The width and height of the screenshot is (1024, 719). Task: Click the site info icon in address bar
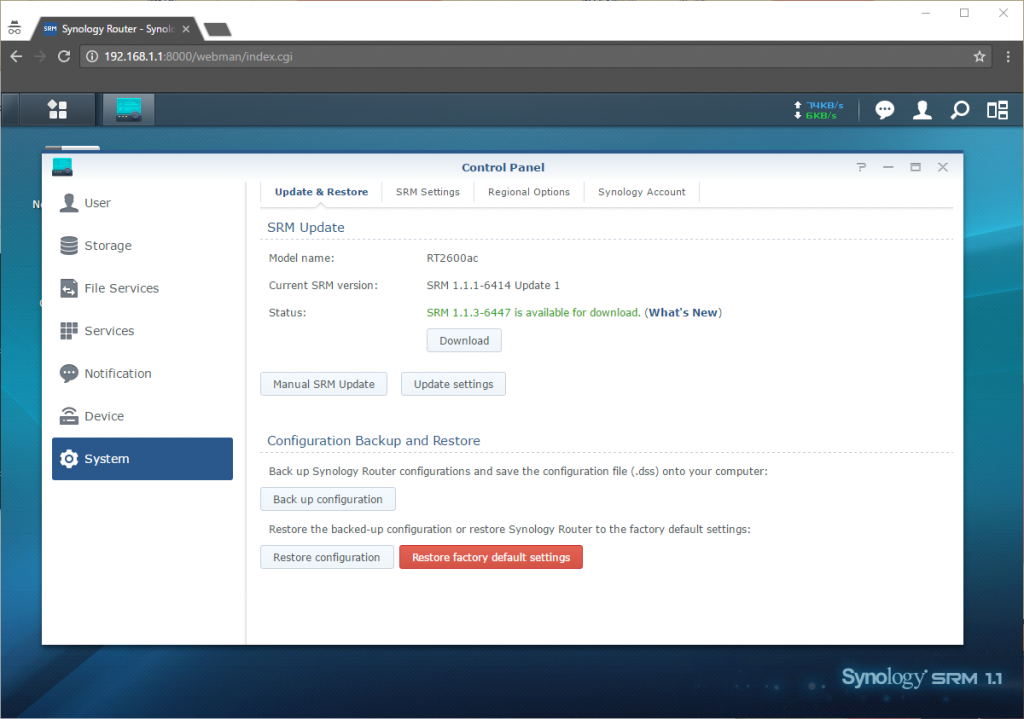(92, 56)
